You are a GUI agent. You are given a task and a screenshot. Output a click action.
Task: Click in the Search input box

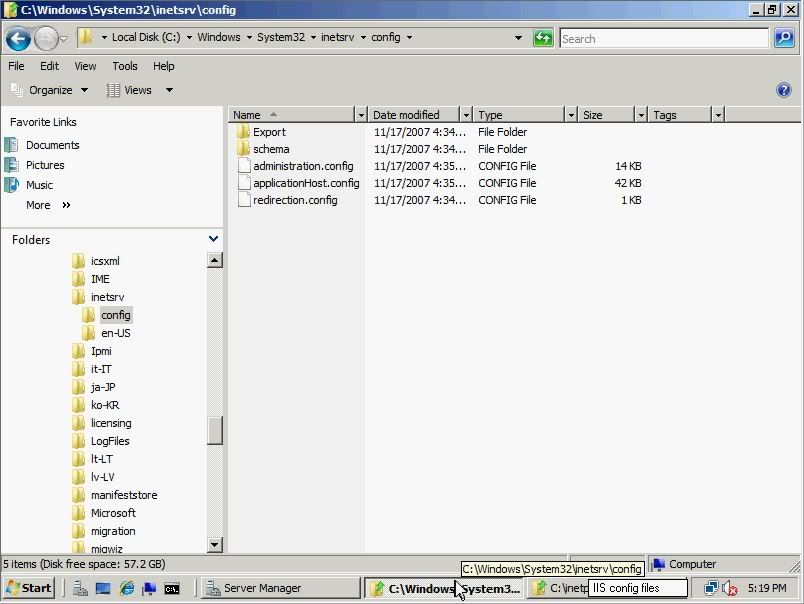[x=664, y=38]
